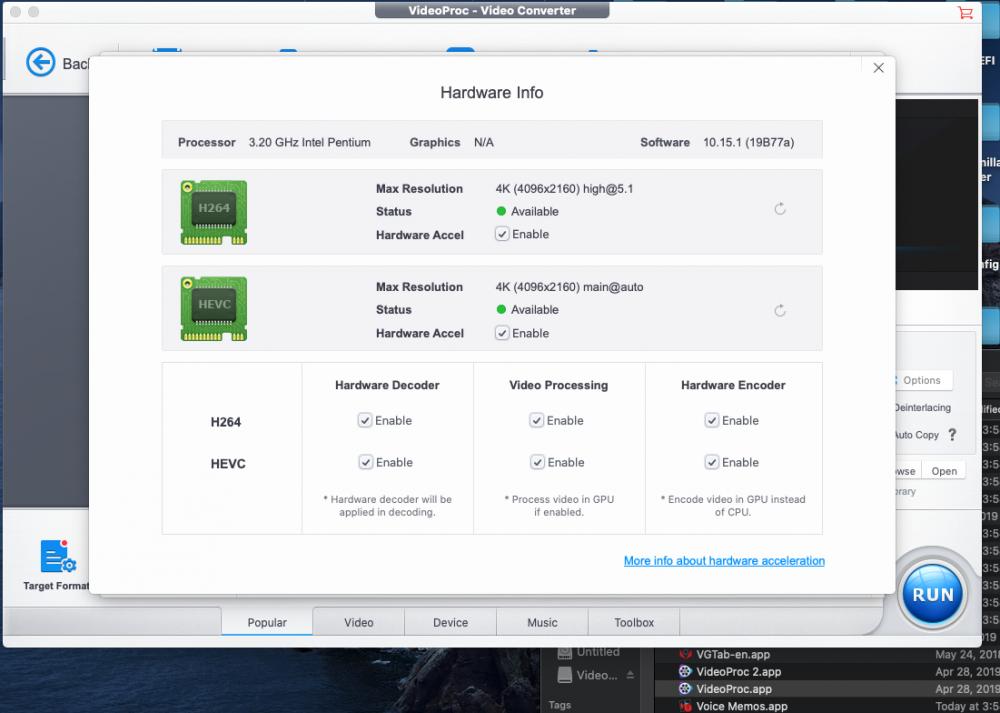Click the Back arrow icon
Viewport: 1000px width, 713px height.
[40, 62]
